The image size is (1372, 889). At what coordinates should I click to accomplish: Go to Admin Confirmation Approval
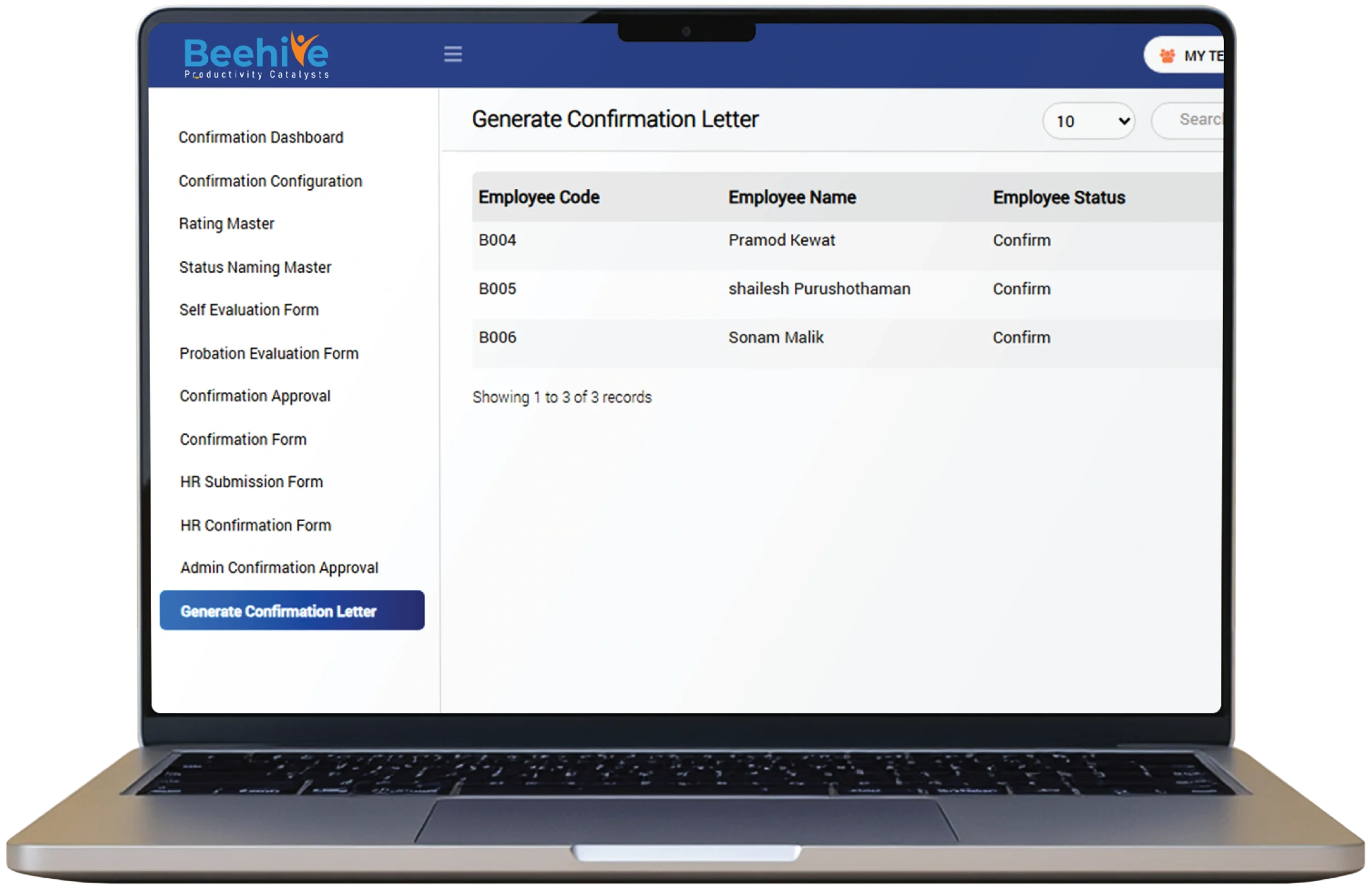(279, 568)
